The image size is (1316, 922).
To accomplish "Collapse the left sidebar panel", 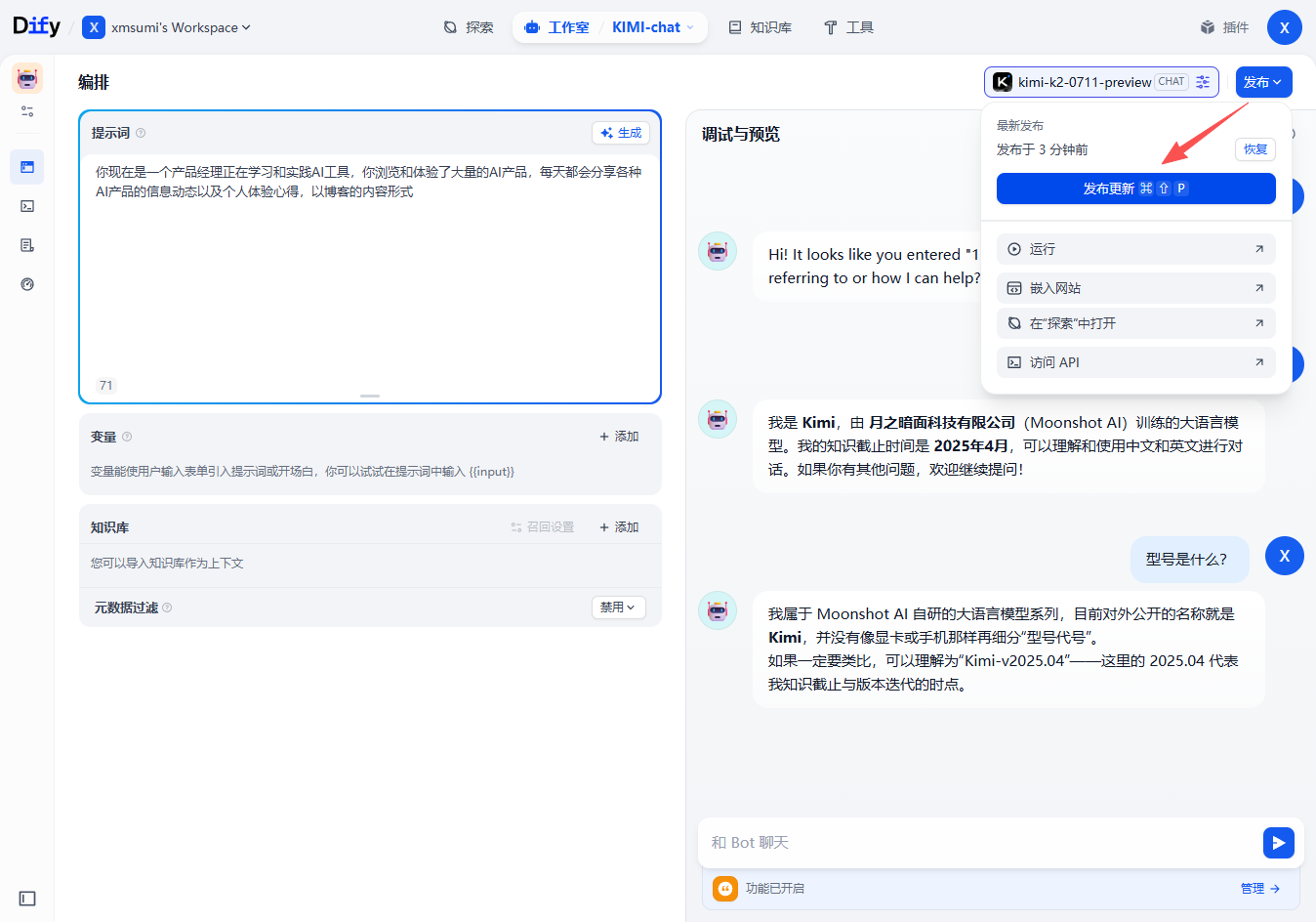I will pos(27,899).
